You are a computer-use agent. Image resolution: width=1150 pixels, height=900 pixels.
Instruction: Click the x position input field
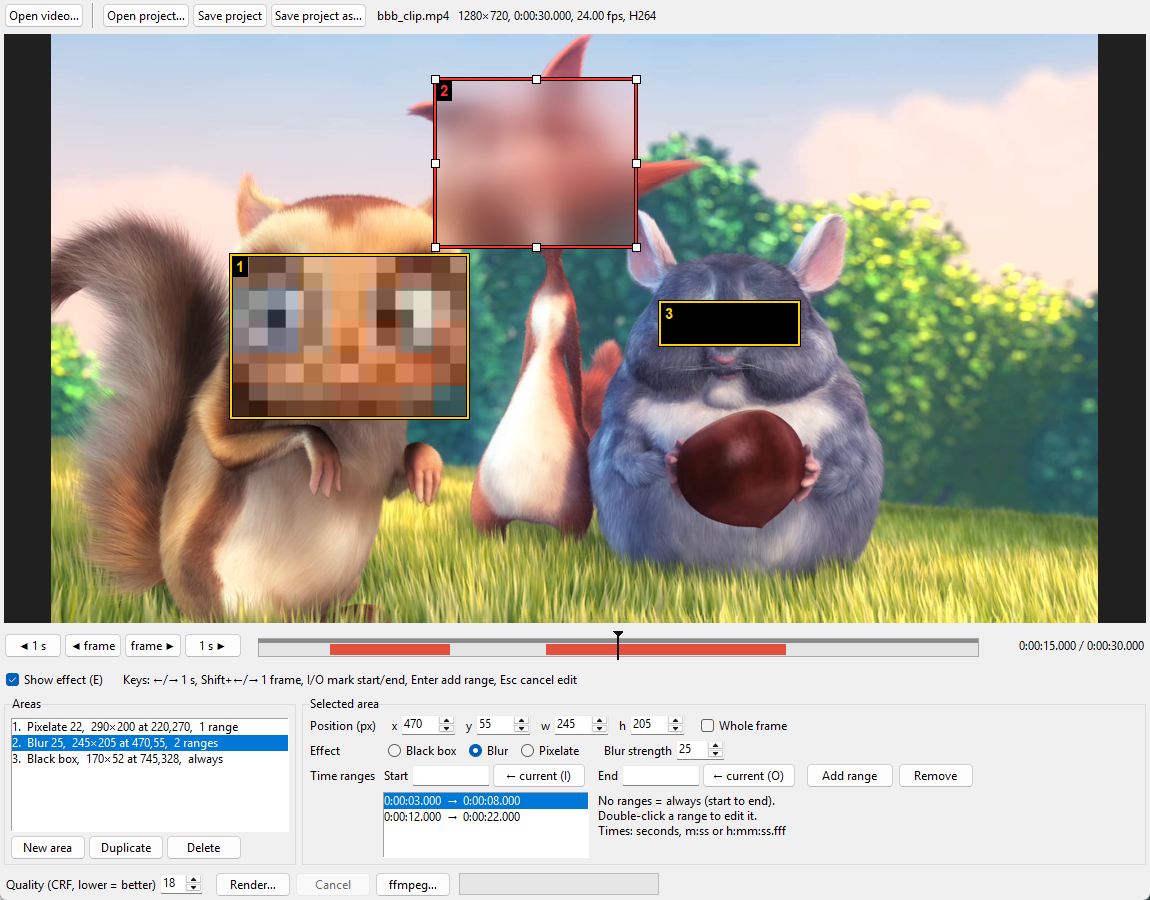point(420,725)
